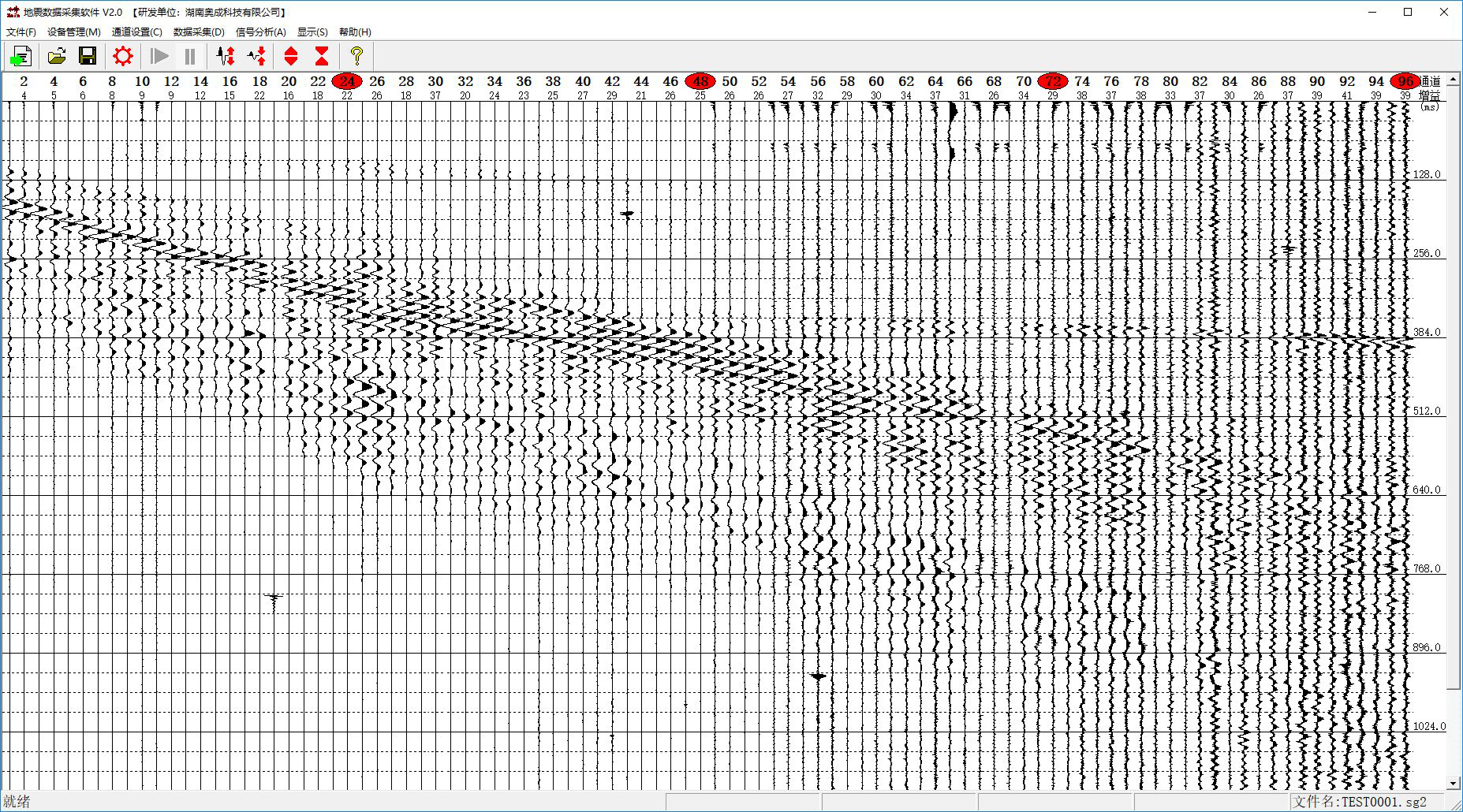Expand the 数据采集(D) menu
This screenshot has width=1463, height=812.
coord(199,32)
